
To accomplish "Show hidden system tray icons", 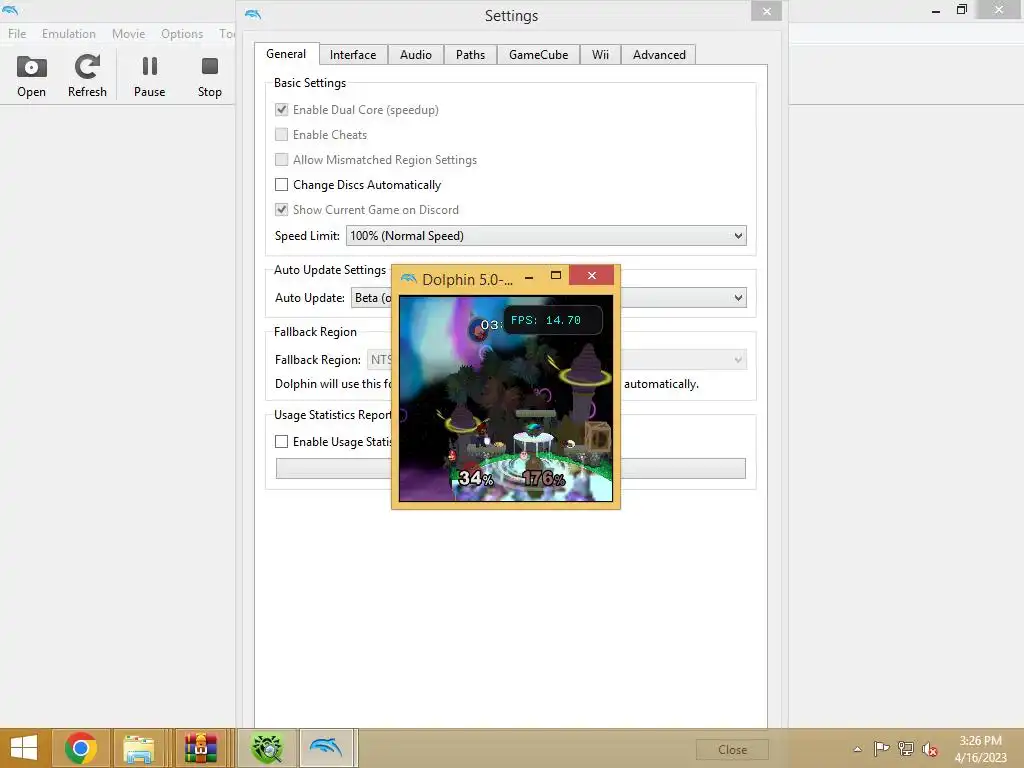I will click(857, 749).
